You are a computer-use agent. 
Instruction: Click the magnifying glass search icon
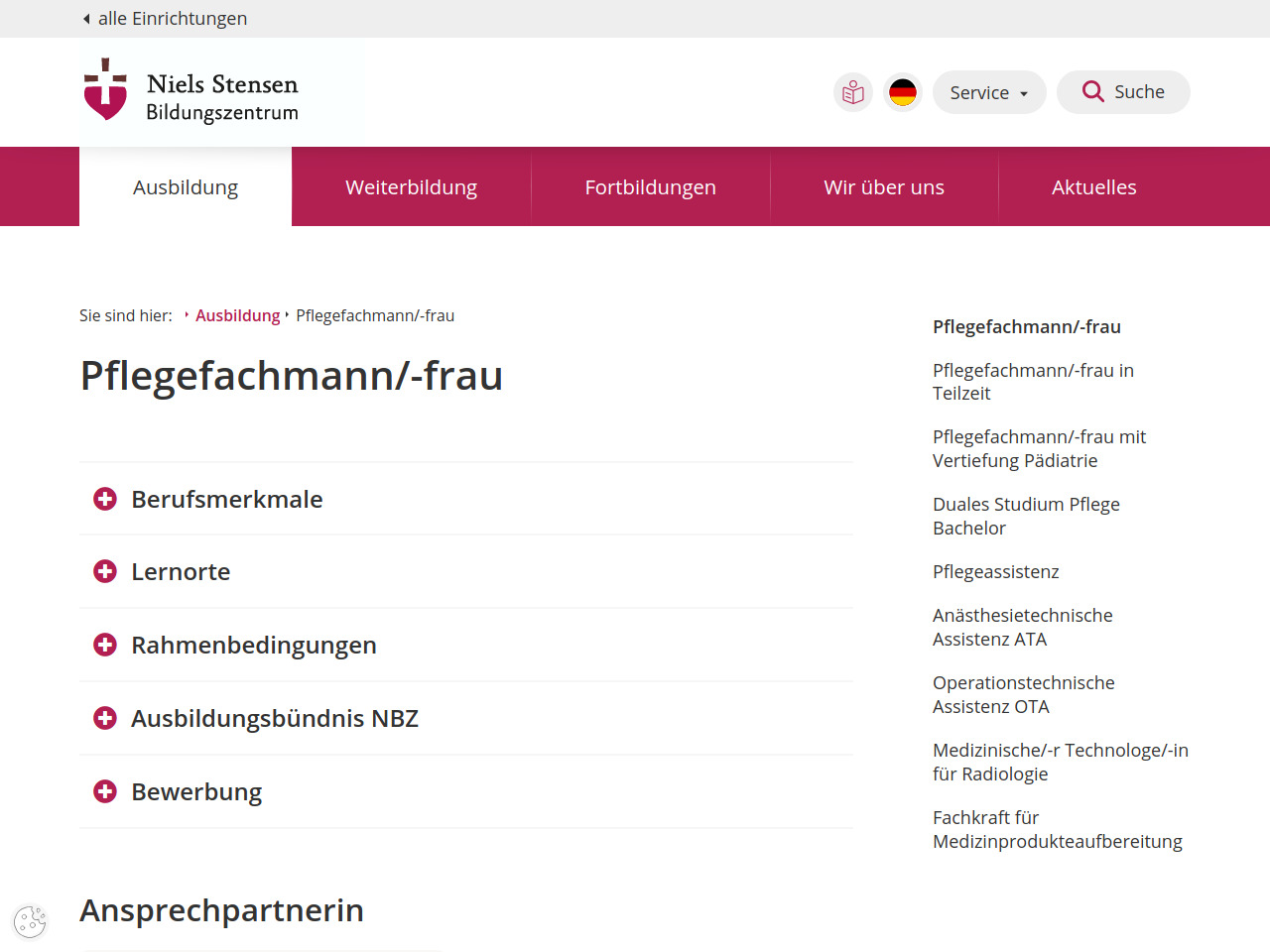1092,92
